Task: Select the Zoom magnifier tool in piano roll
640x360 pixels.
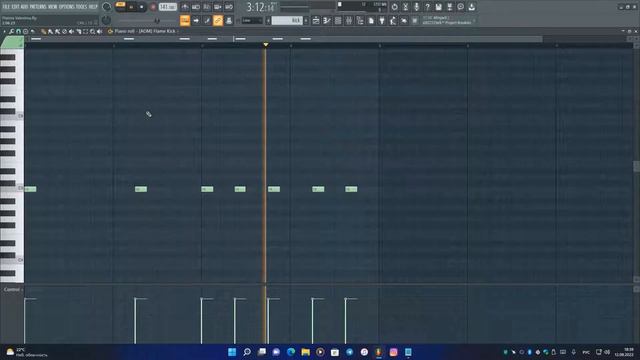Action: click(x=93, y=31)
